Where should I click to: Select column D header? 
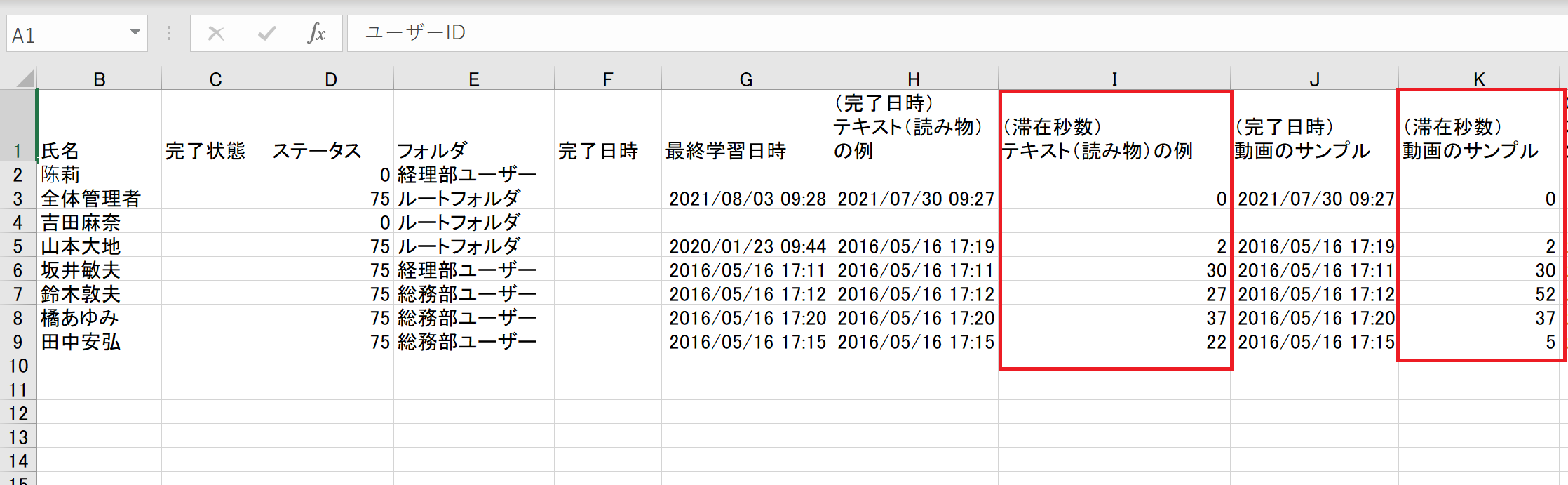331,79
